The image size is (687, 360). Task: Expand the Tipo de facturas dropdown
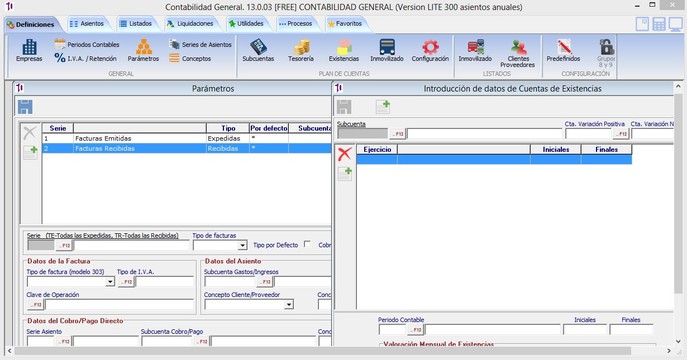click(242, 246)
